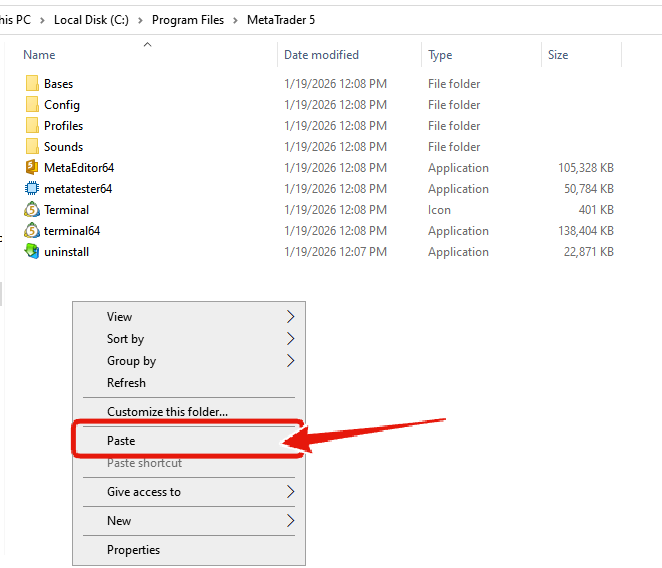Open the Config folder icon
Viewport: 662px width, 568px height.
click(32, 105)
